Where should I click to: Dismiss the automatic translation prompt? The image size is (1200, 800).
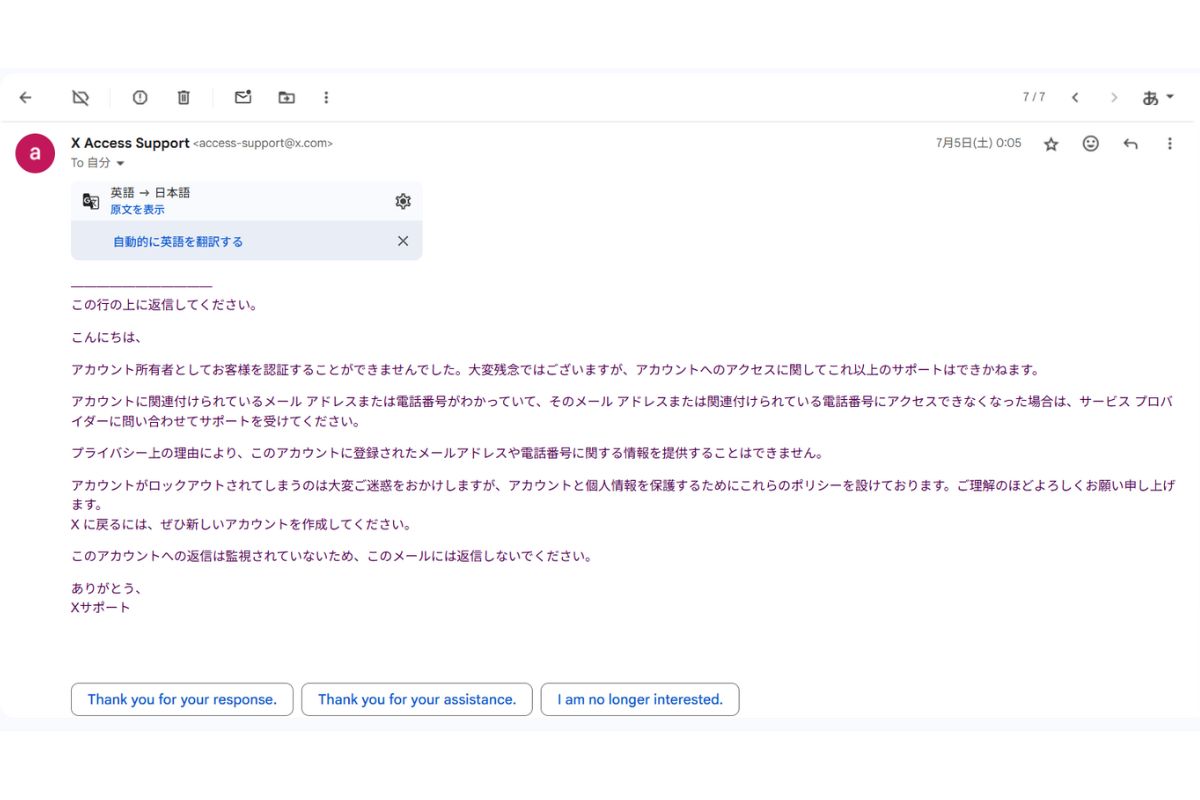tap(403, 241)
